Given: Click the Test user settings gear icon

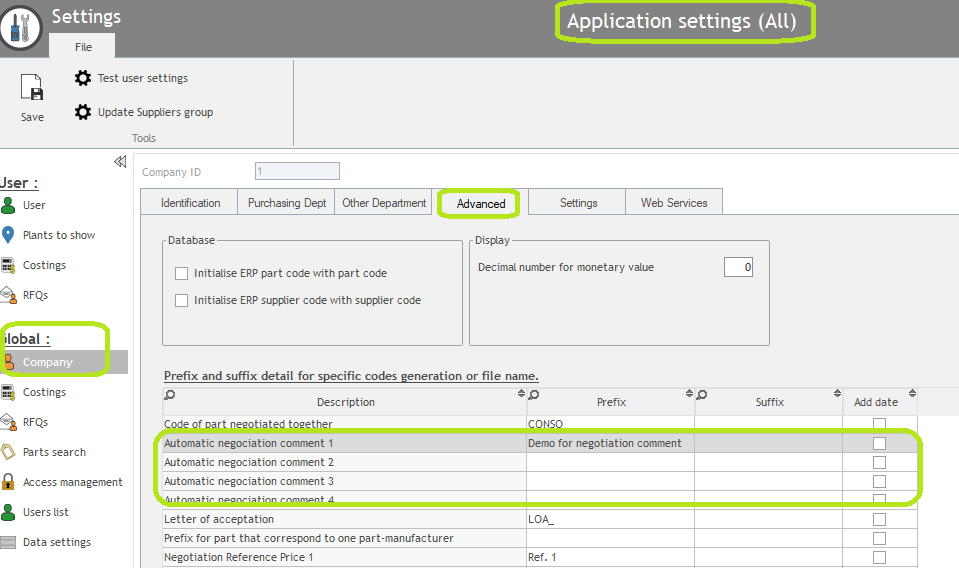Looking at the screenshot, I should click(x=83, y=78).
